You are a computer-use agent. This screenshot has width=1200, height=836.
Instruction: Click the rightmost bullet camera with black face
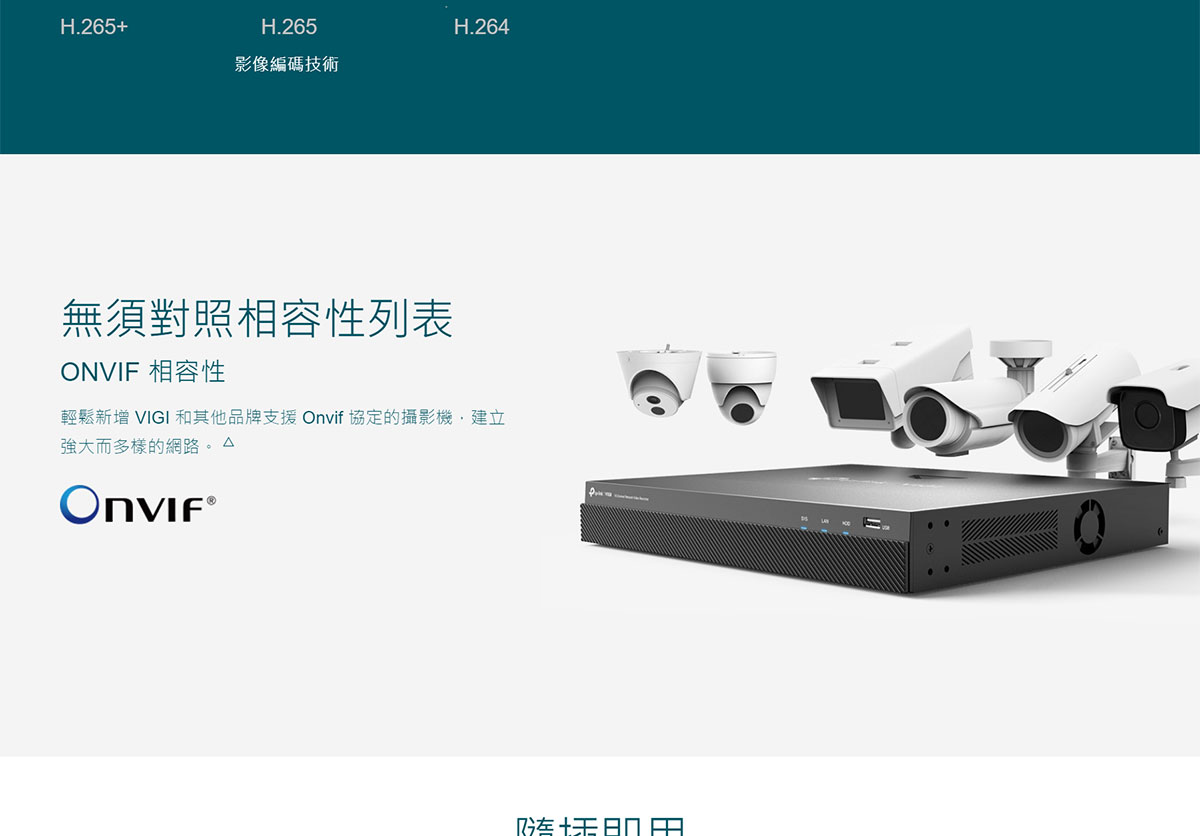1155,410
